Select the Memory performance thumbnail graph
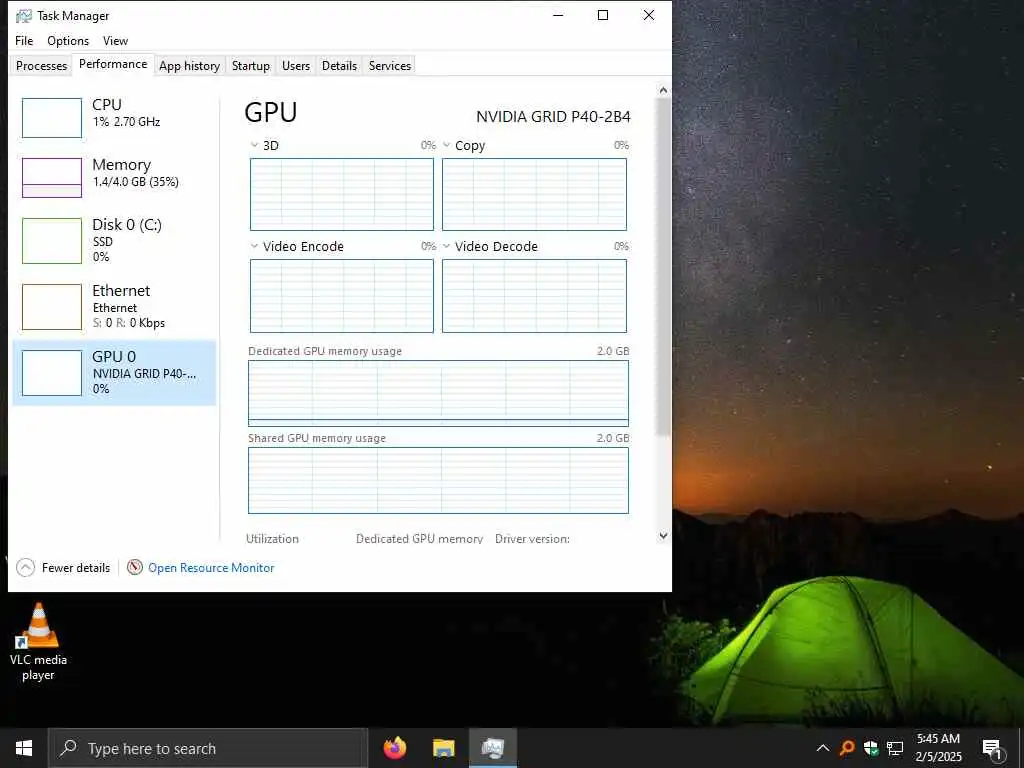 tap(52, 177)
